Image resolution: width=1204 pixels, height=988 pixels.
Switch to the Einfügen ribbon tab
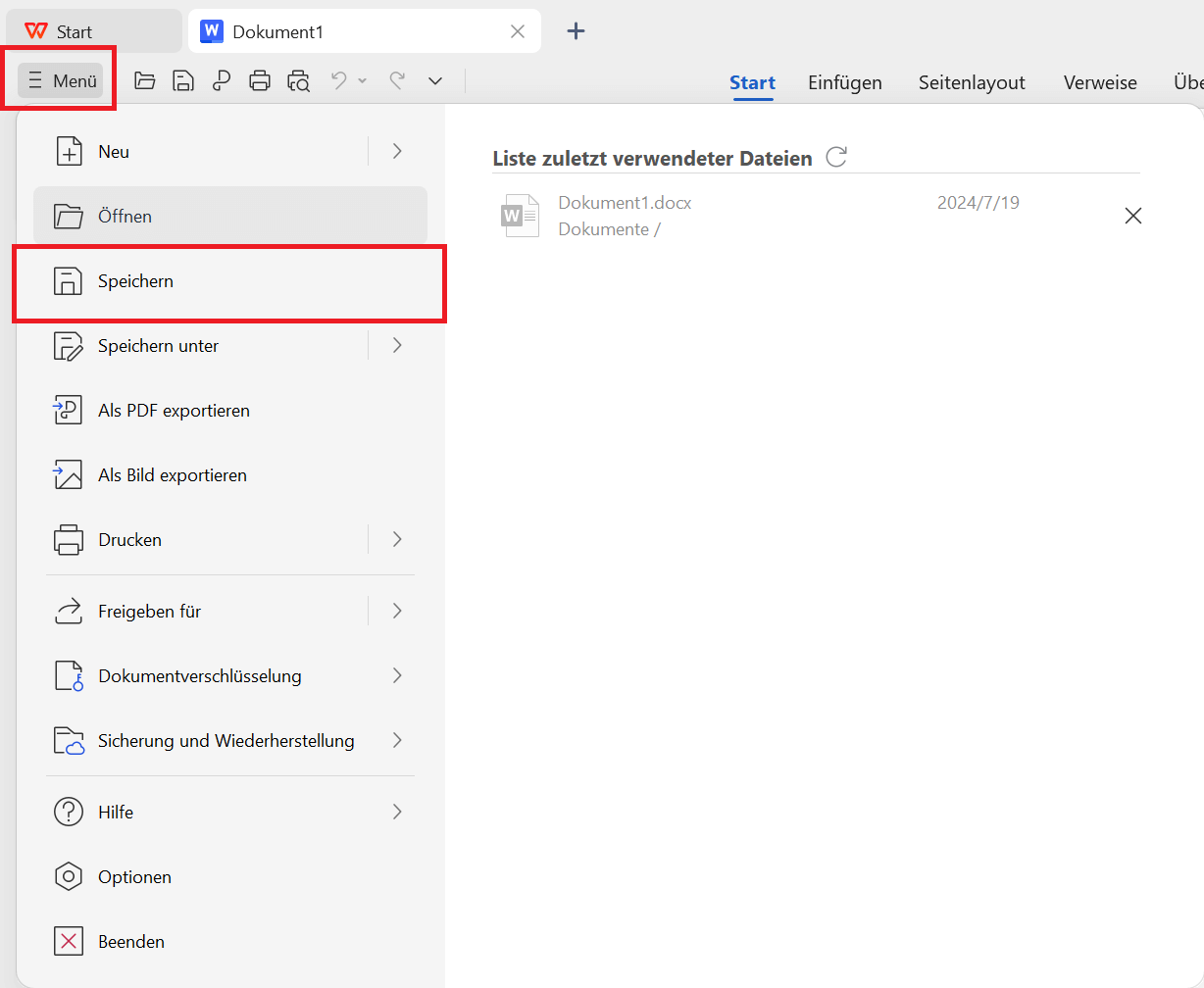point(844,82)
